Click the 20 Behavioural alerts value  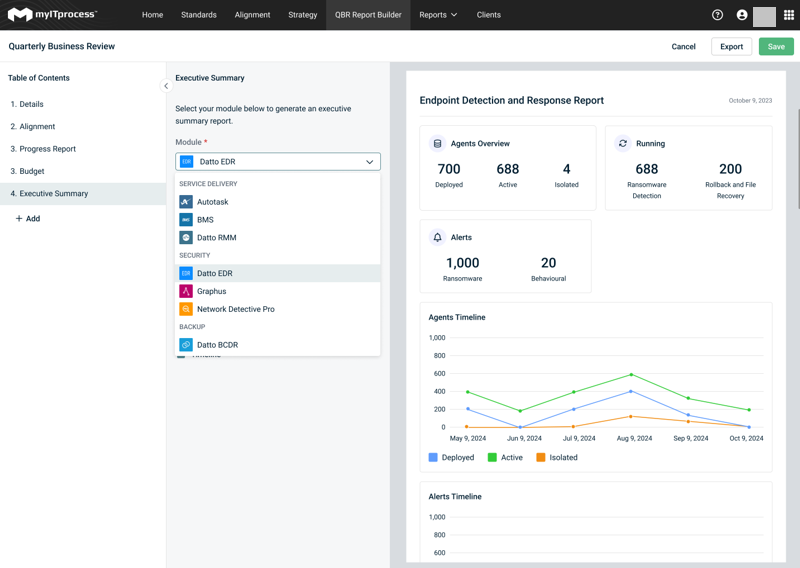pyautogui.click(x=548, y=263)
